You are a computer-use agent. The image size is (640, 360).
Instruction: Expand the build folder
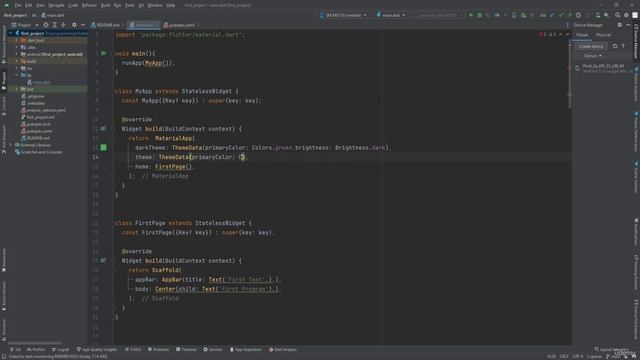17,61
